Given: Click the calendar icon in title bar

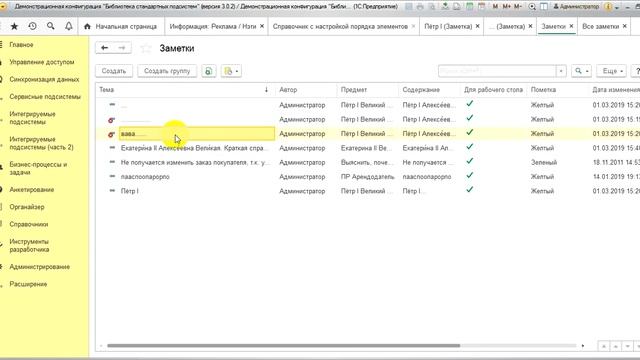Looking at the screenshot, I should click(482, 7).
